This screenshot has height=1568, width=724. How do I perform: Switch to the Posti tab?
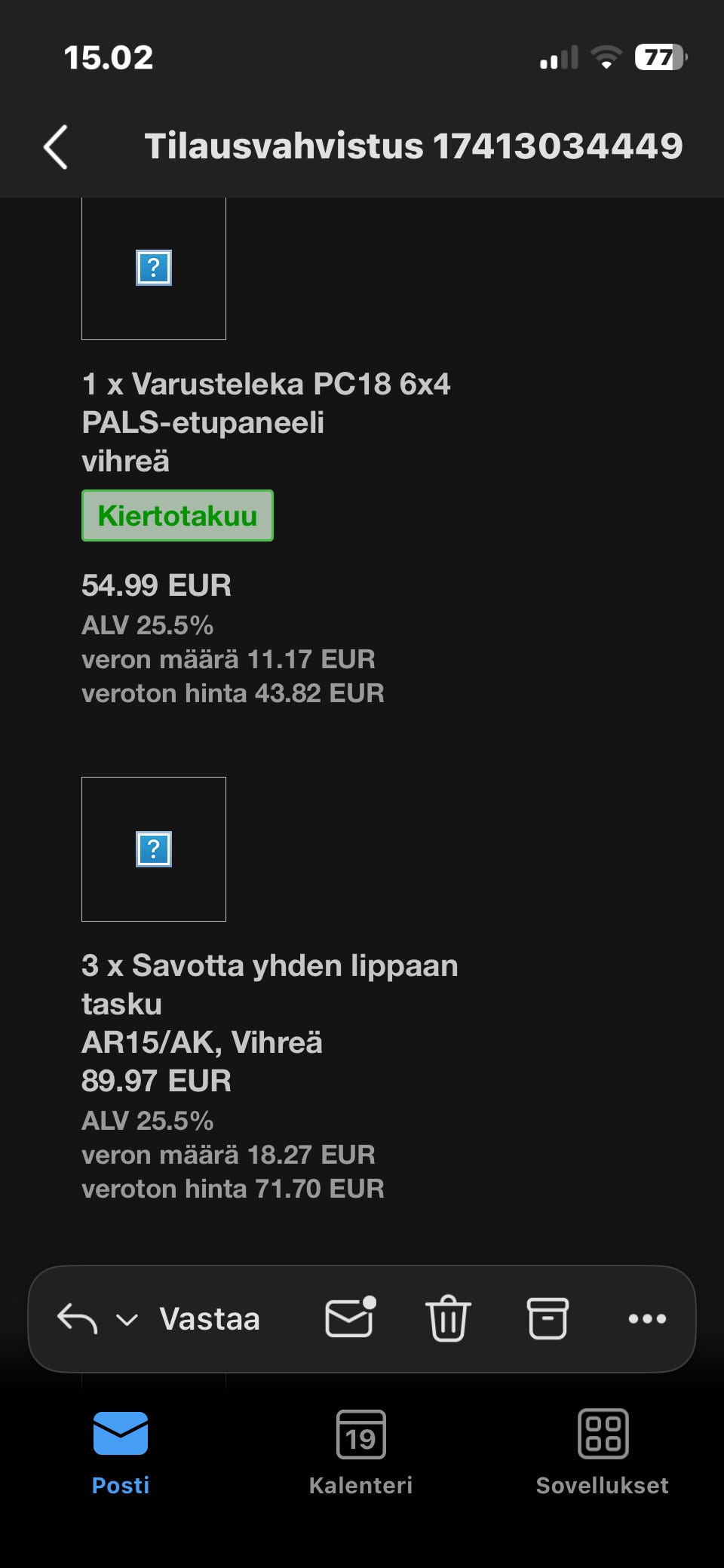click(121, 1452)
